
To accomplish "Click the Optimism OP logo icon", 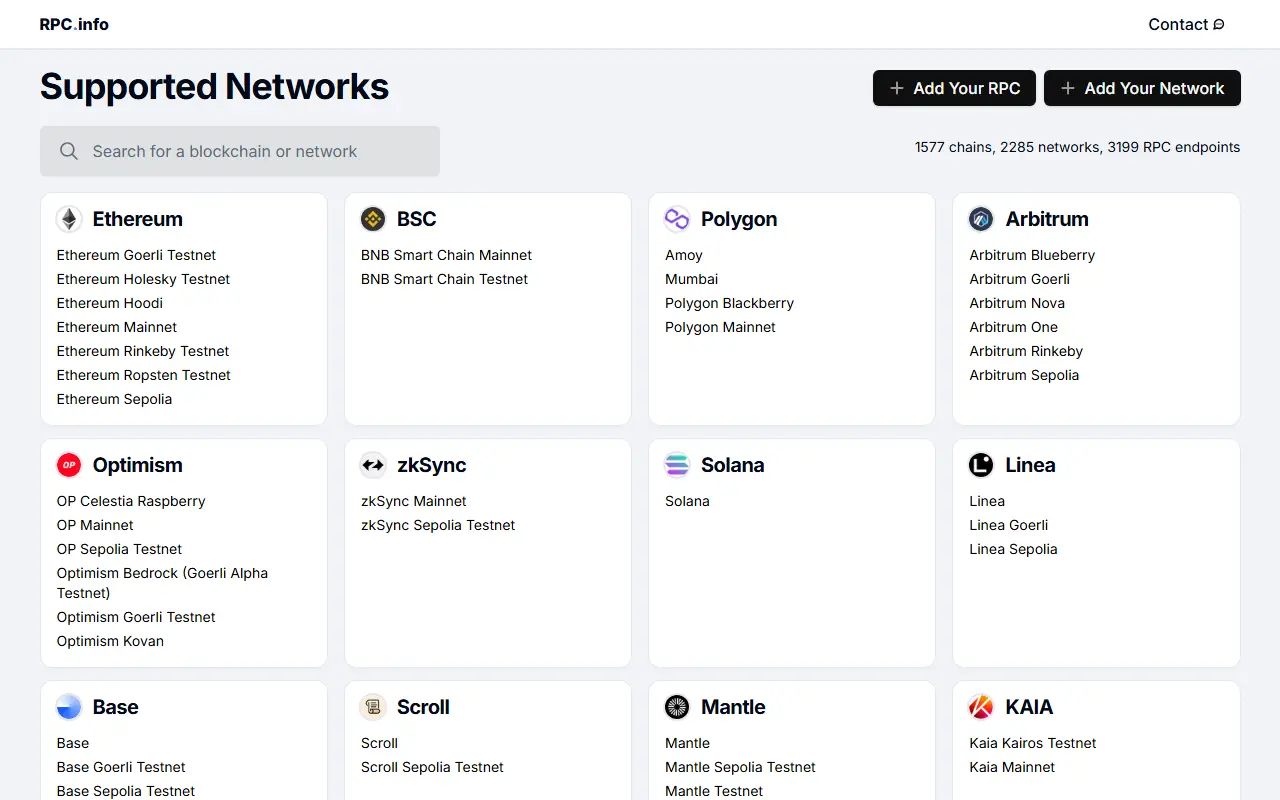I will pos(69,465).
